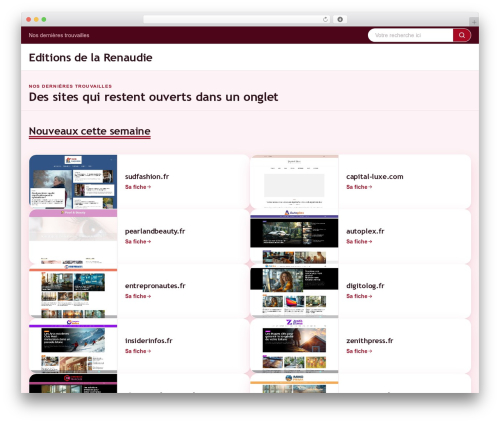Minimize the browser window with the yellow button
This screenshot has height=423, width=500.
pyautogui.click(x=36, y=19)
